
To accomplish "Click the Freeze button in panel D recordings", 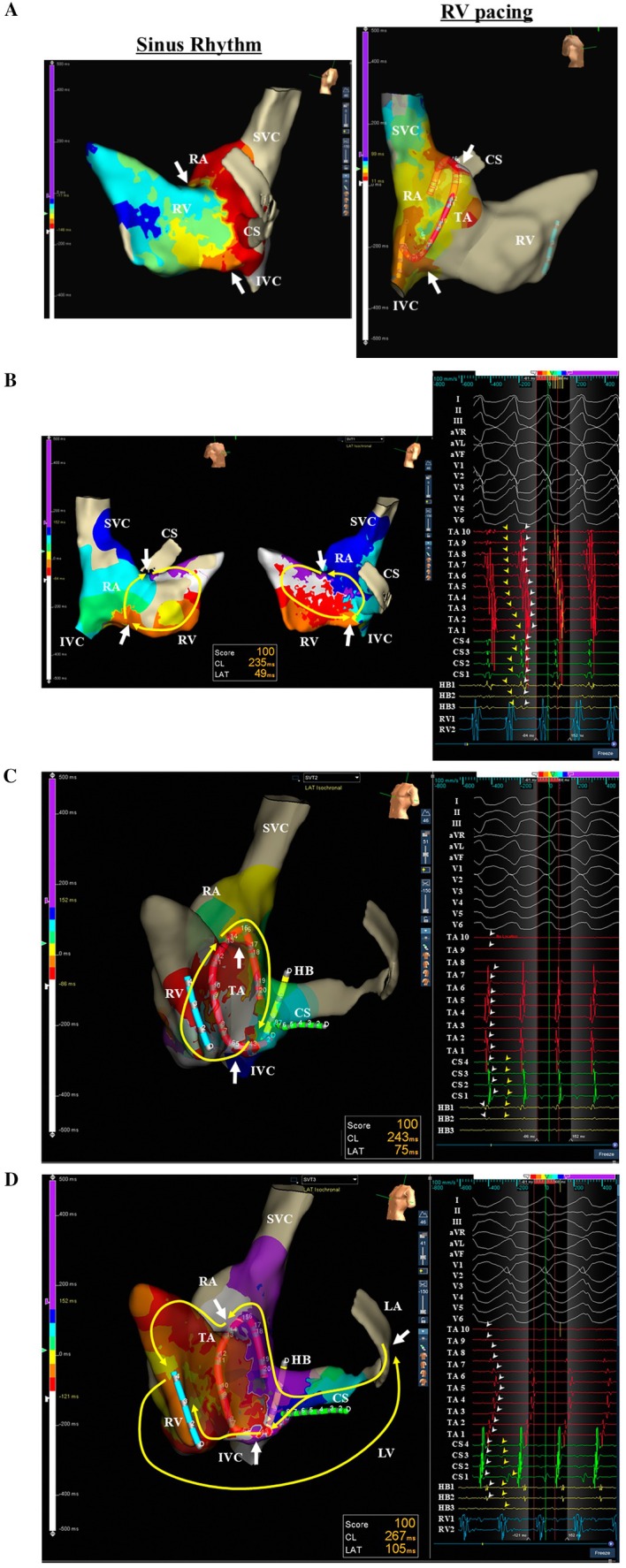I will pos(602,1552).
